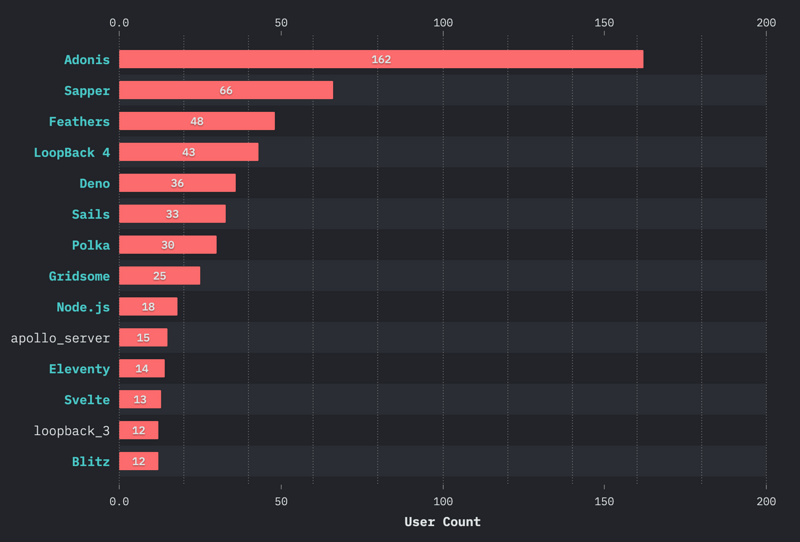Click the Gridsome bar showing 25

[x=160, y=276]
